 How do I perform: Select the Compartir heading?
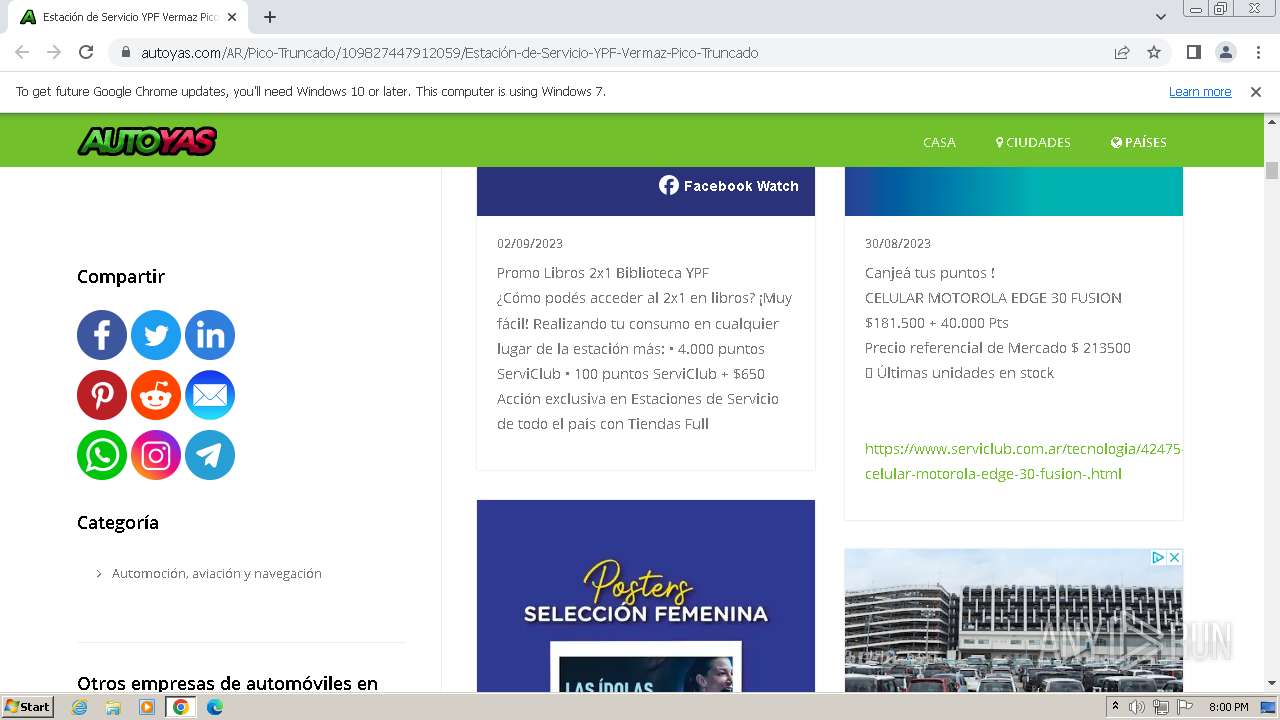coord(121,277)
